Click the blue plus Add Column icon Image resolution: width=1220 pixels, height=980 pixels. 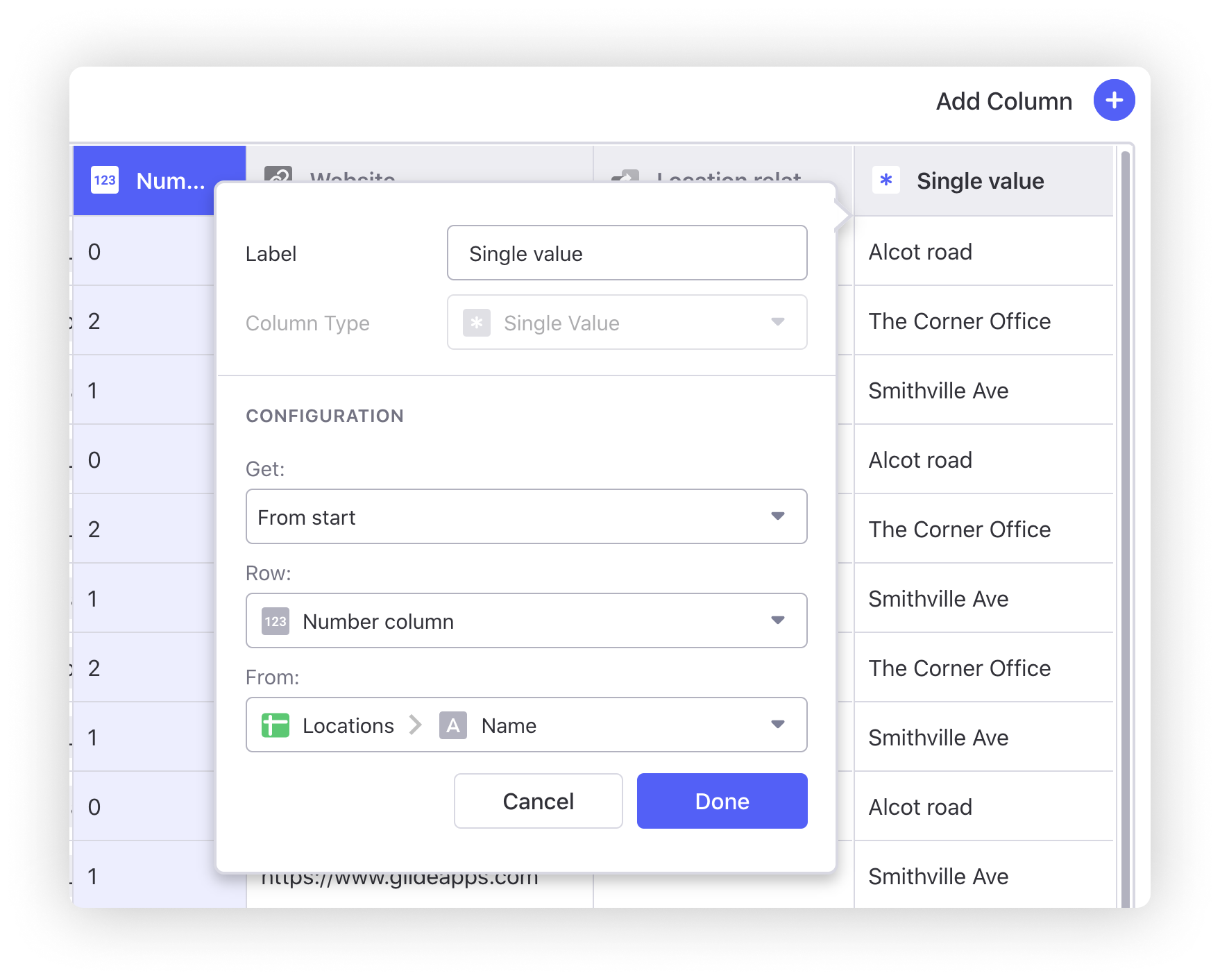click(1114, 101)
